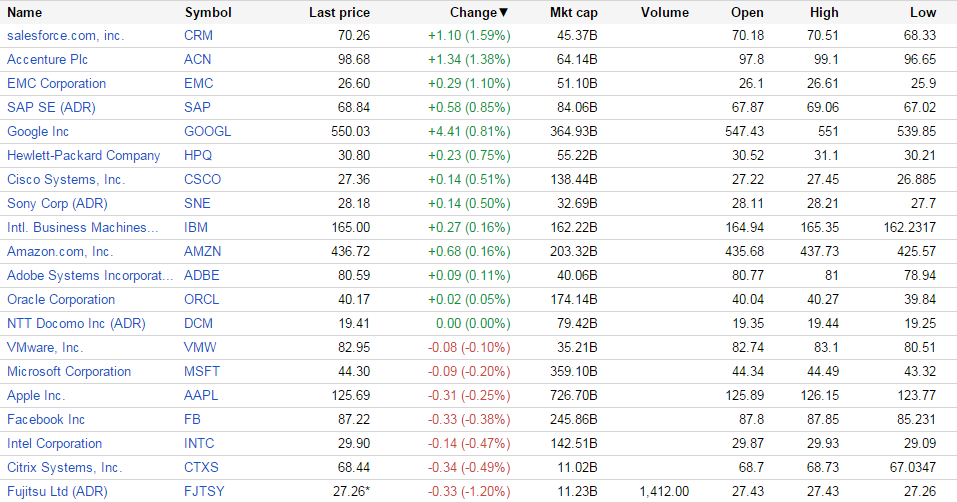Sort stocks by Name column header

point(25,13)
